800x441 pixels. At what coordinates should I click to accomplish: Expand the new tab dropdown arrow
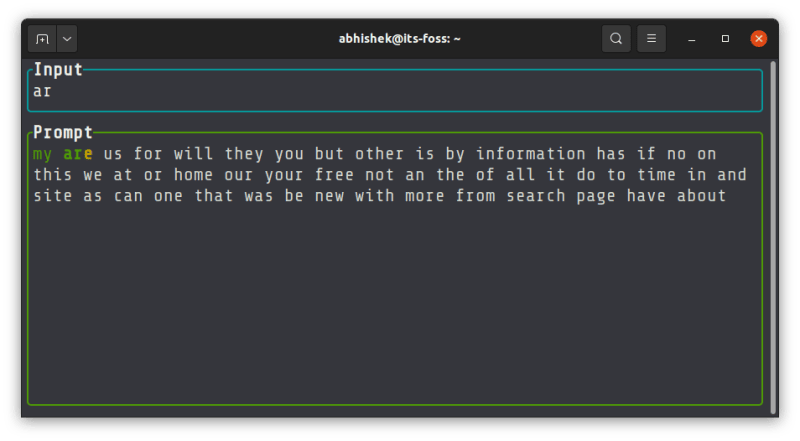coord(67,39)
